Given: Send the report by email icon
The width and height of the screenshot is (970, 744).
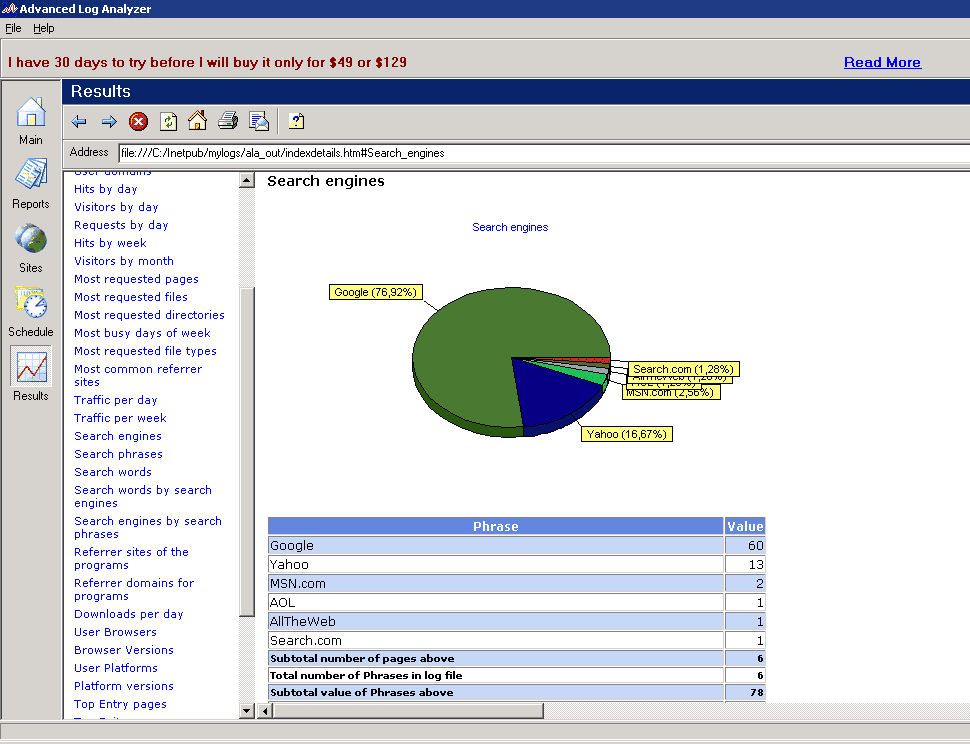Looking at the screenshot, I should coord(259,122).
